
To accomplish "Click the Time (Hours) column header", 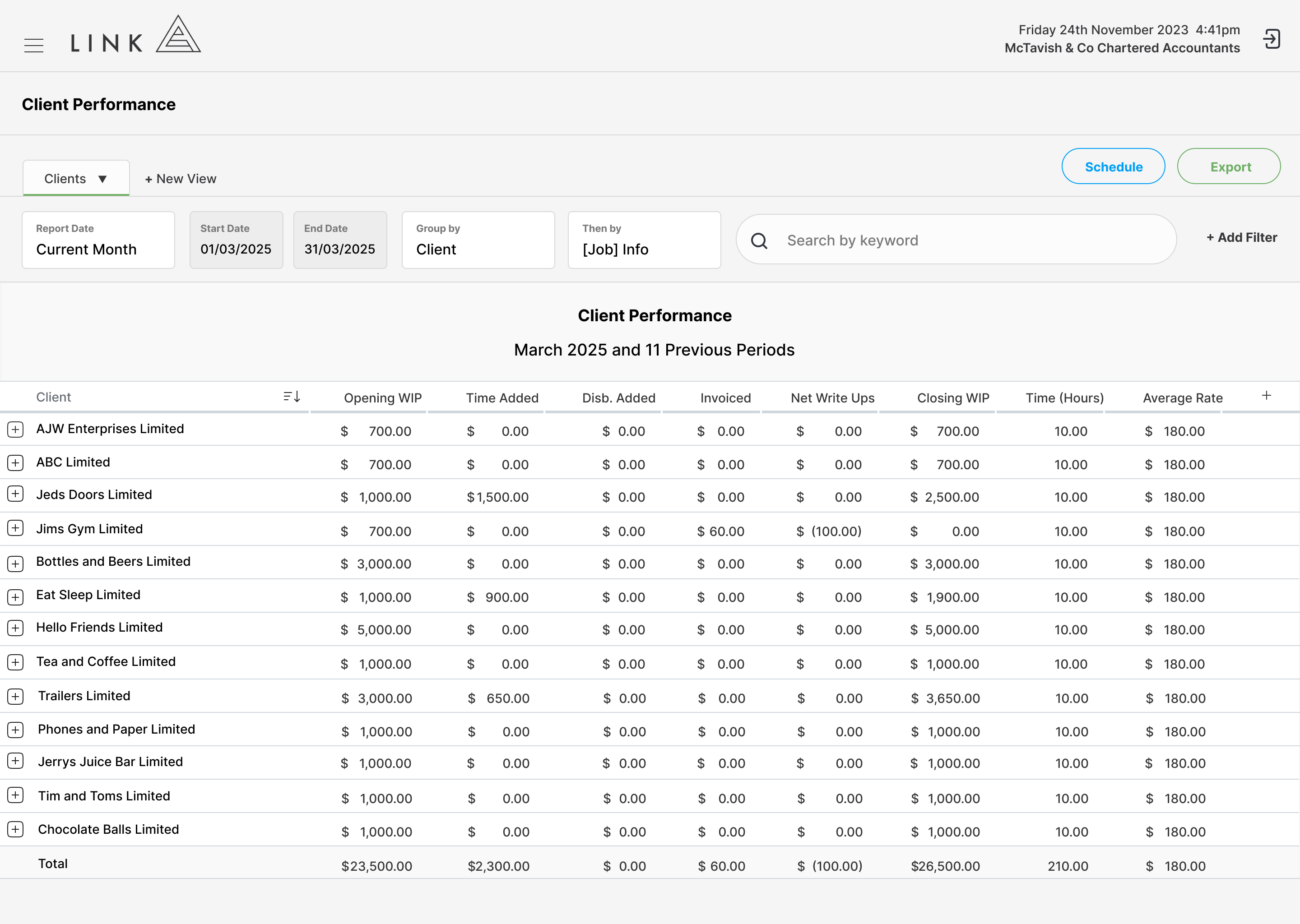I will pyautogui.click(x=1064, y=398).
